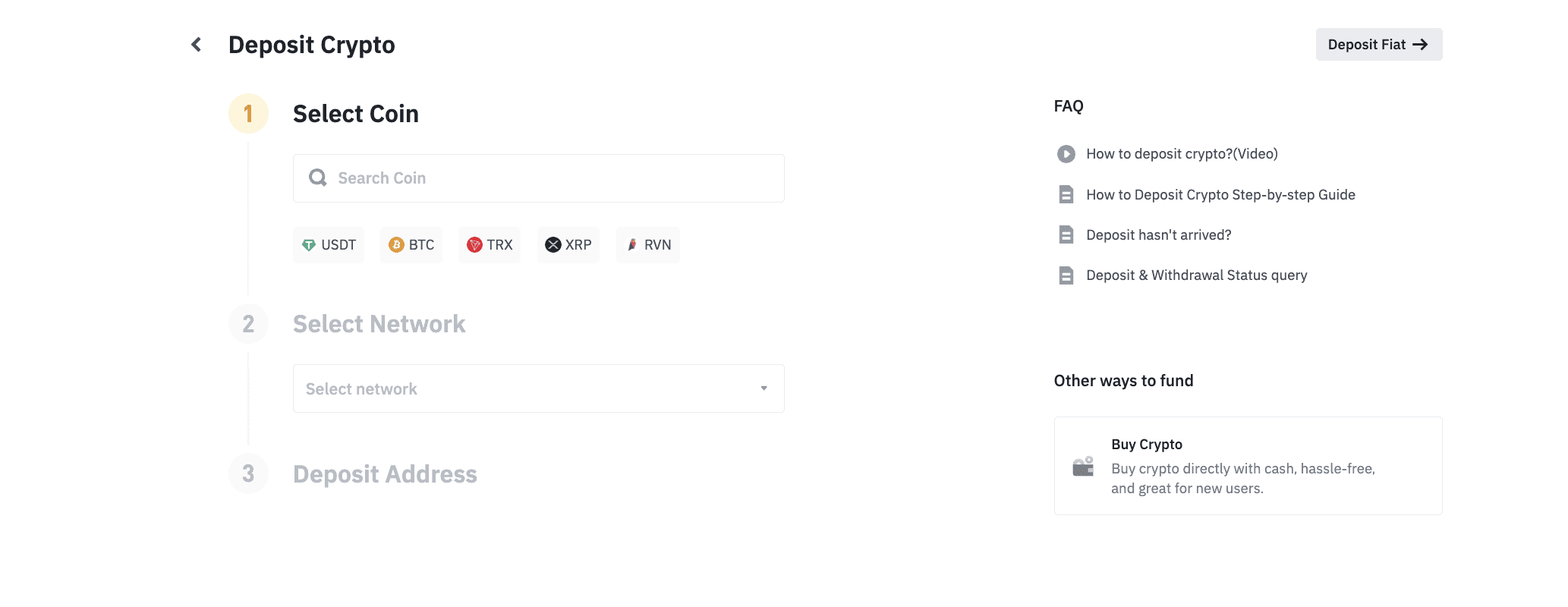Select the USDT coin chip

point(329,245)
